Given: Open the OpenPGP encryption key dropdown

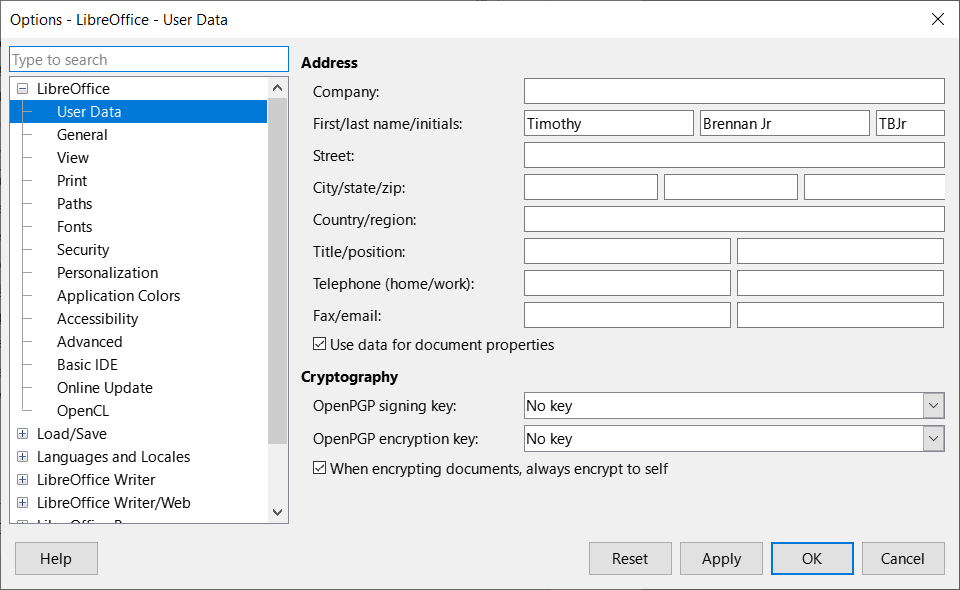Looking at the screenshot, I should (x=933, y=438).
